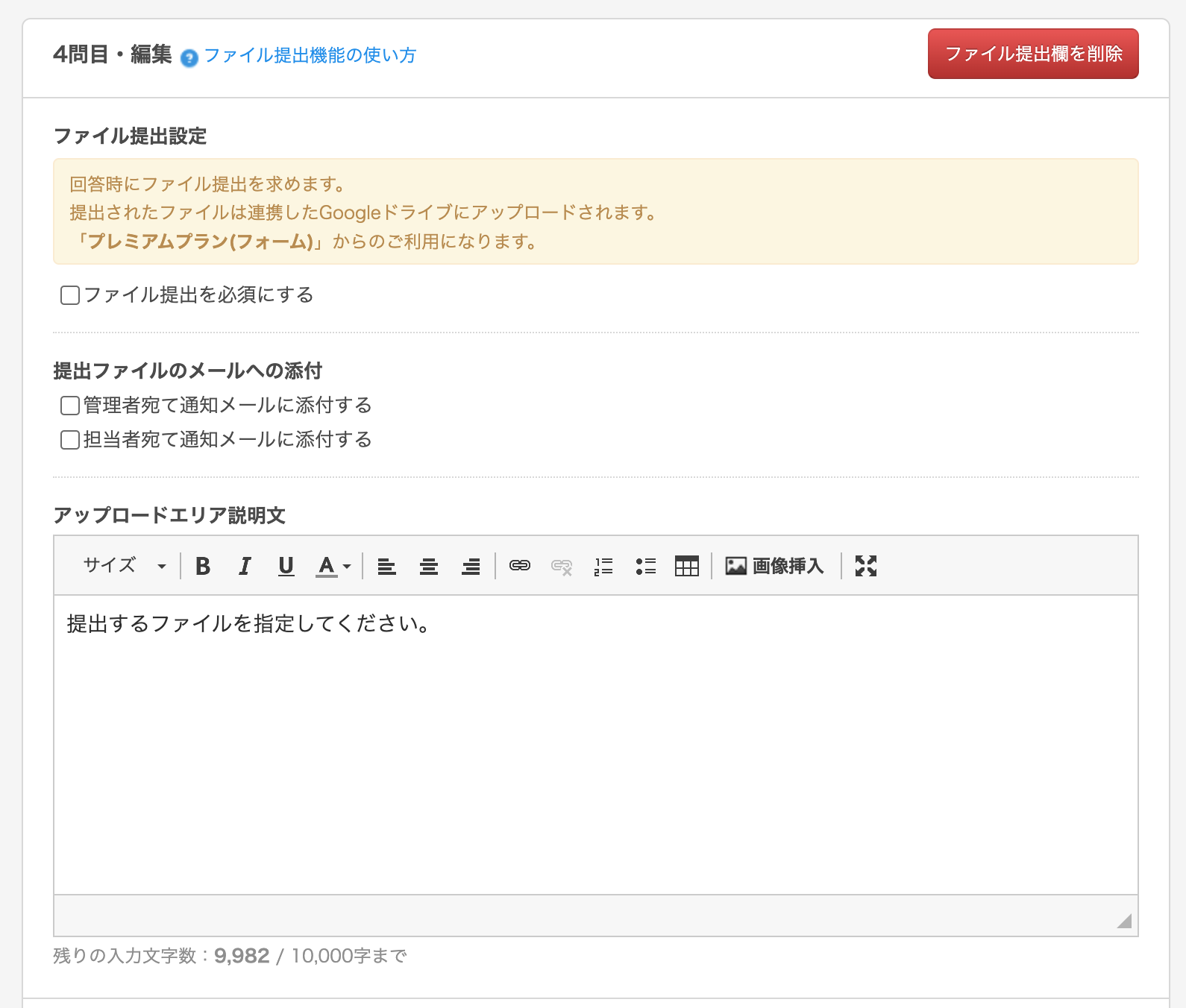
Task: Click the underline formatting icon
Action: pos(286,567)
